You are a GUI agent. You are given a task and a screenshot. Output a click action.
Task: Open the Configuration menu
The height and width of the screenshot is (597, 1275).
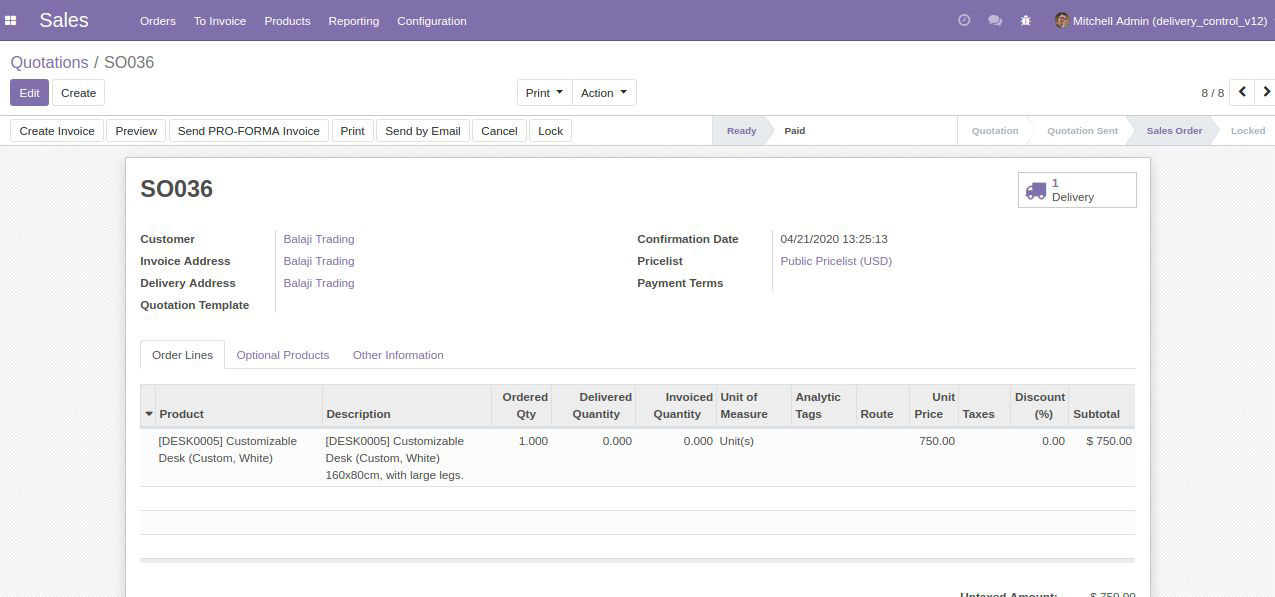click(x=432, y=21)
